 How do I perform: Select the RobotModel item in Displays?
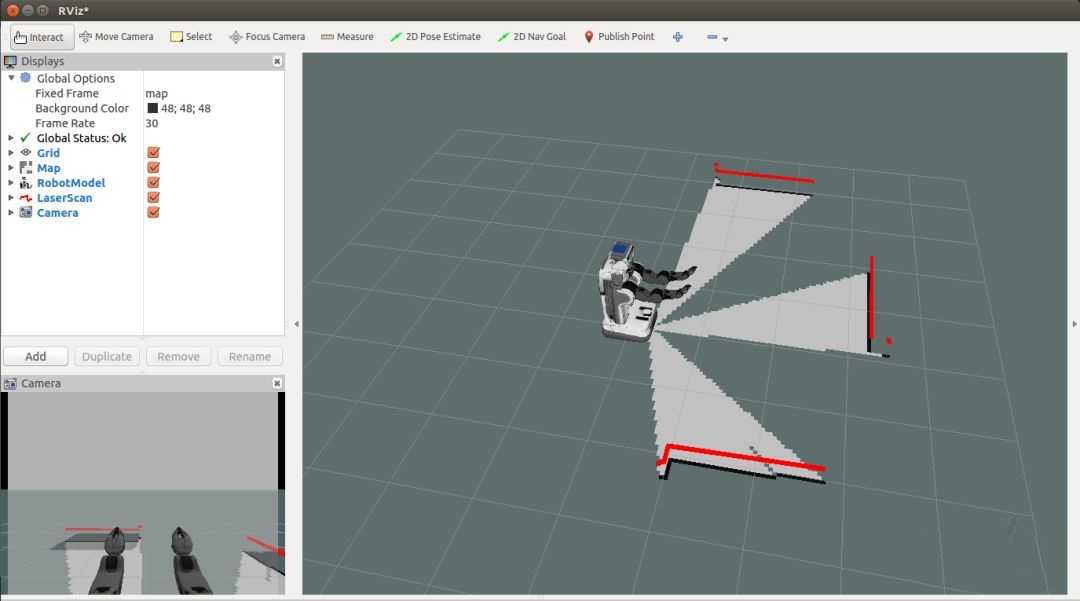pyautogui.click(x=71, y=183)
